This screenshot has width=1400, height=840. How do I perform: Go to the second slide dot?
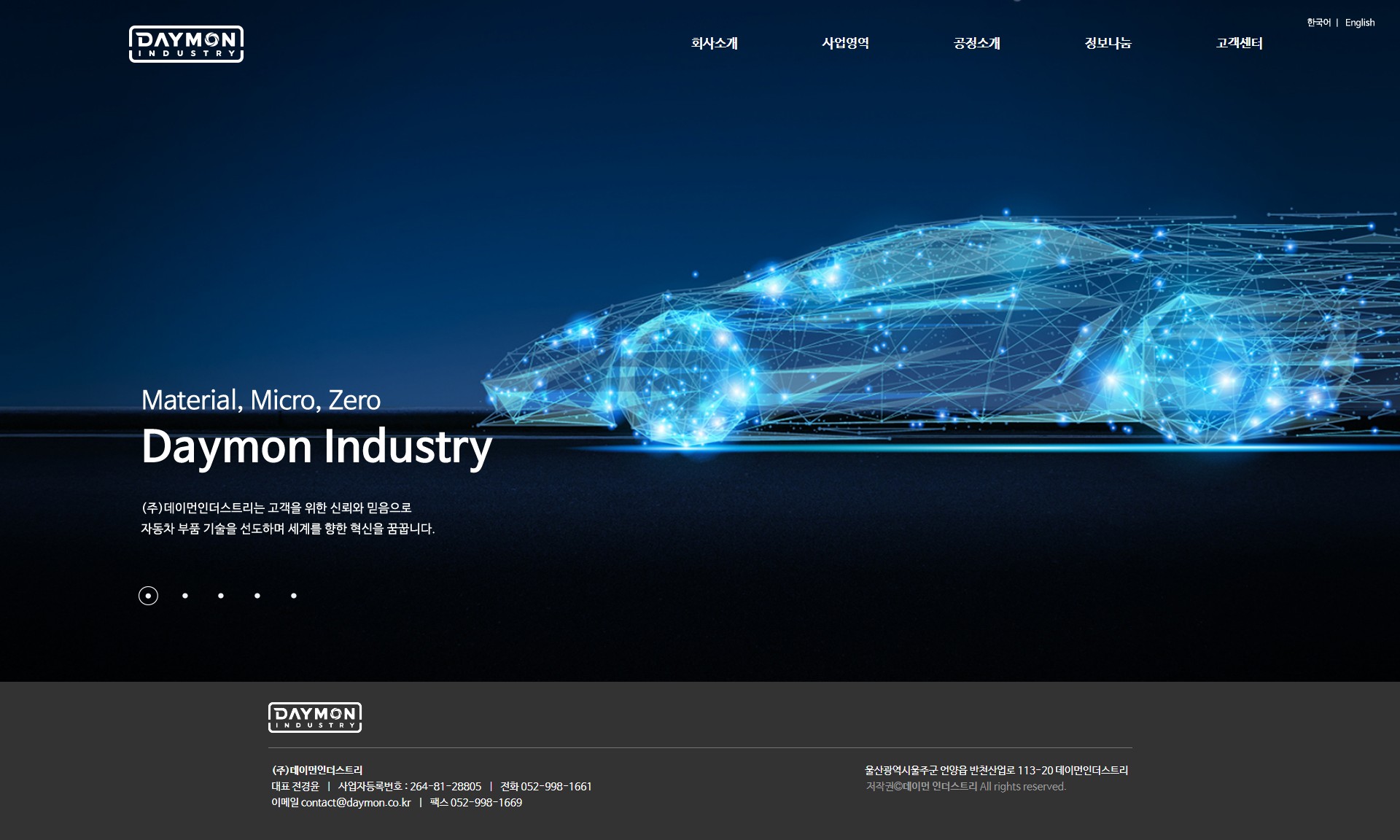pyautogui.click(x=185, y=596)
